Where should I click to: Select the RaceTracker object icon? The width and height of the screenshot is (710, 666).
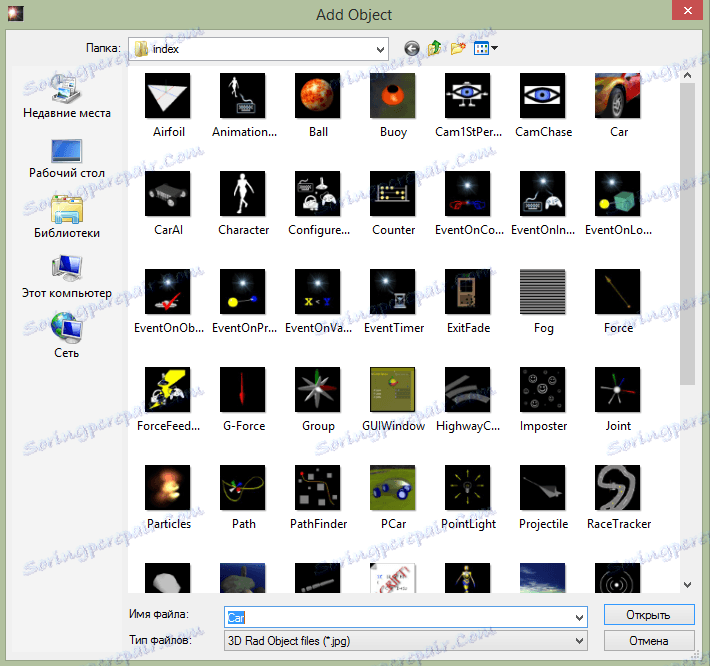click(x=618, y=488)
